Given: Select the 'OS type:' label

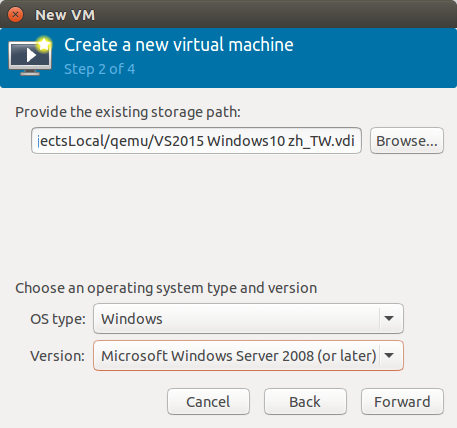Looking at the screenshot, I should pos(58,319).
